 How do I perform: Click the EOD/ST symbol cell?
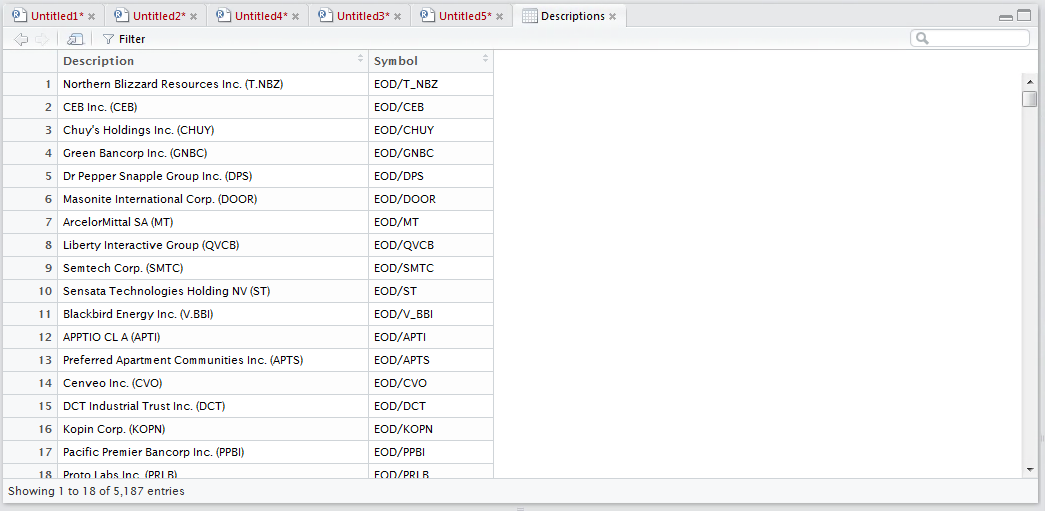(x=431, y=290)
